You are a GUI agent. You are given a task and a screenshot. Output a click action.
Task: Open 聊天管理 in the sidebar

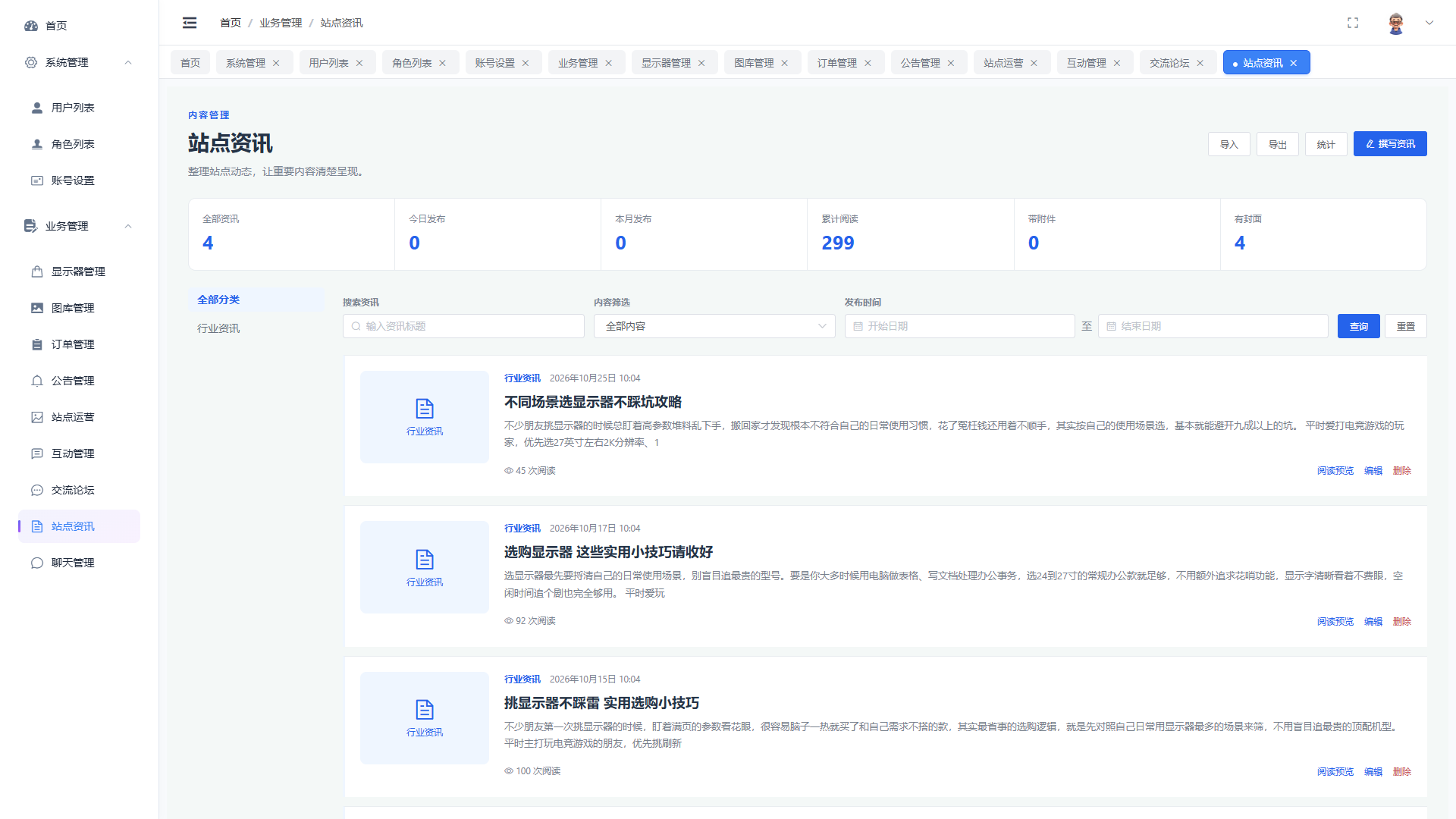pyautogui.click(x=79, y=563)
